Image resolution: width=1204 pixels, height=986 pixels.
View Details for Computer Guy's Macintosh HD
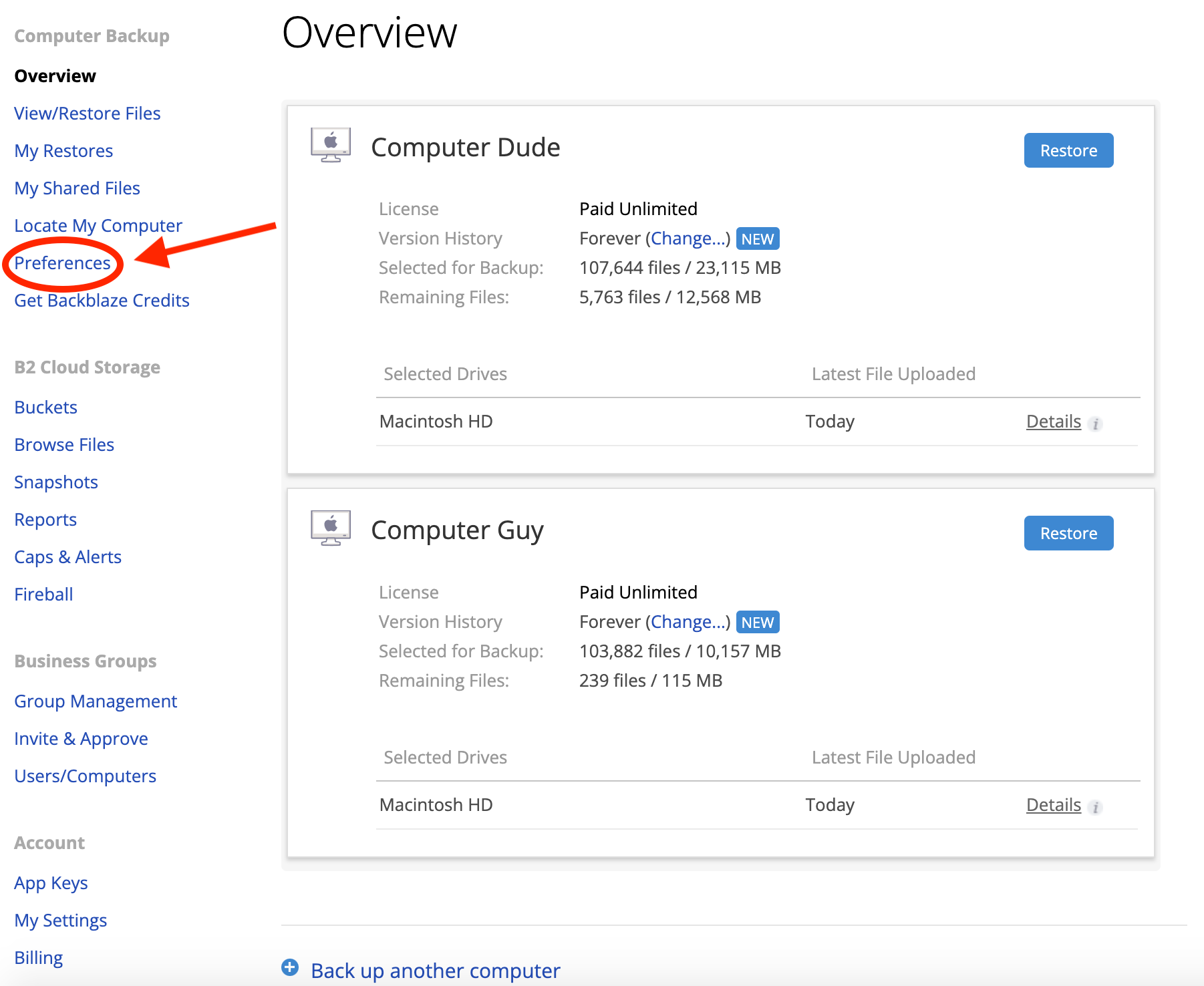click(1054, 805)
